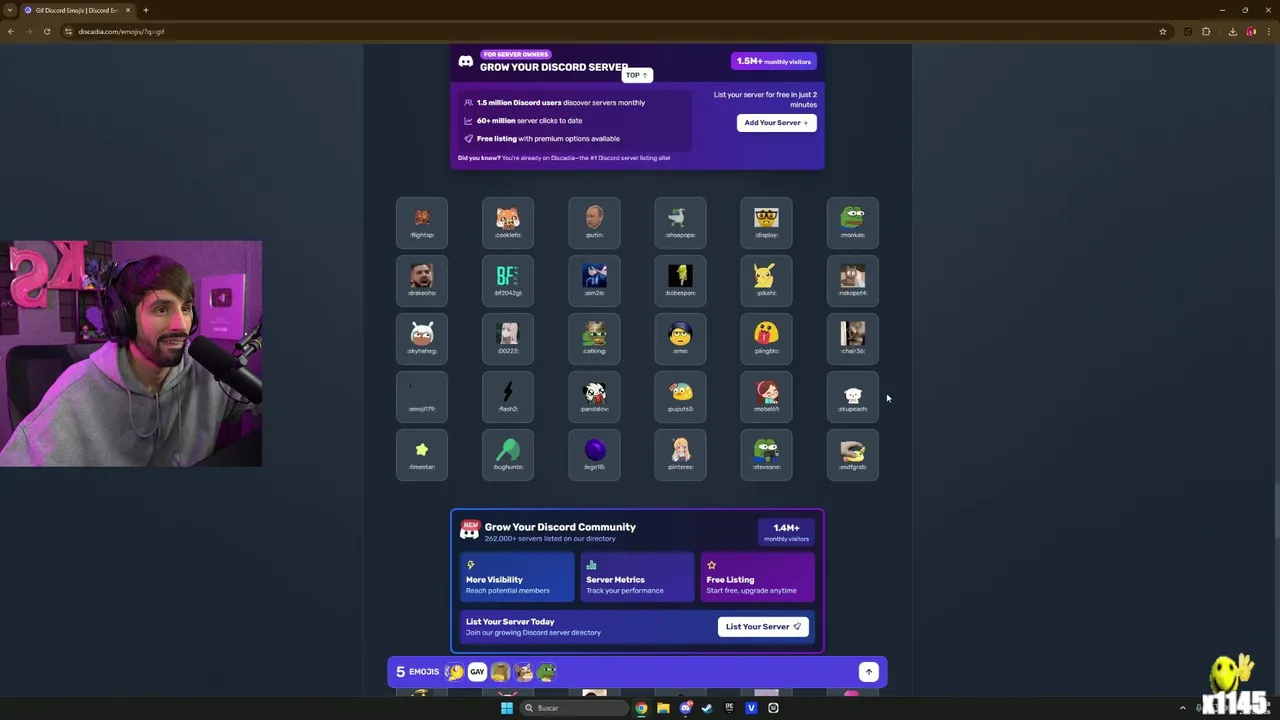Select the :catking: emoji
This screenshot has height=720, width=1280.
594,339
